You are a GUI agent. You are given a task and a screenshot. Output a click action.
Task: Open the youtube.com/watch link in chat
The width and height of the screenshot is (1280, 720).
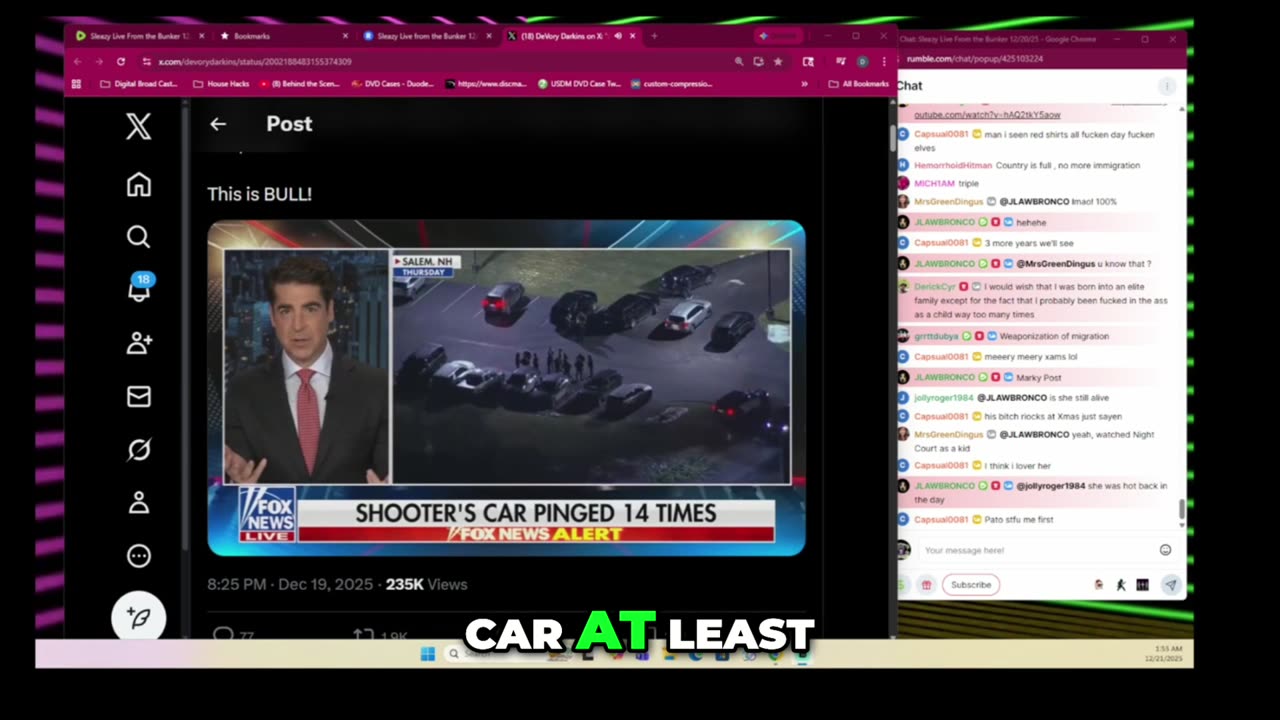[987, 115]
